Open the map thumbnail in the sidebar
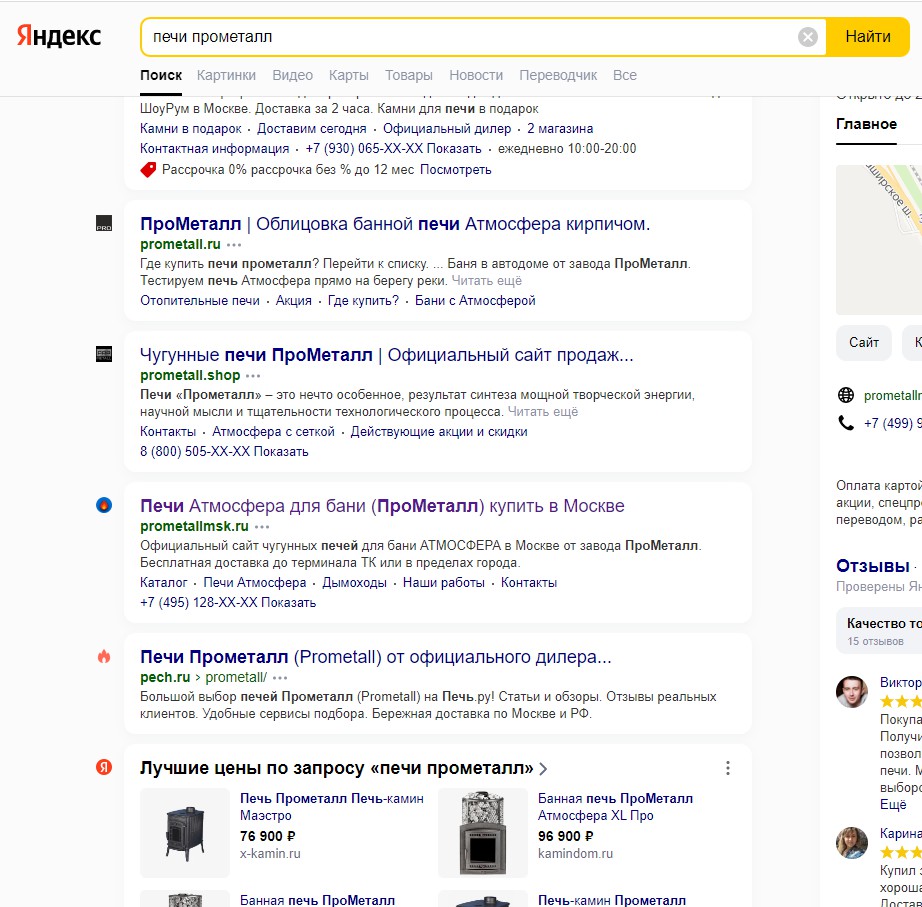Screen dimensions: 922x907 point(879,240)
